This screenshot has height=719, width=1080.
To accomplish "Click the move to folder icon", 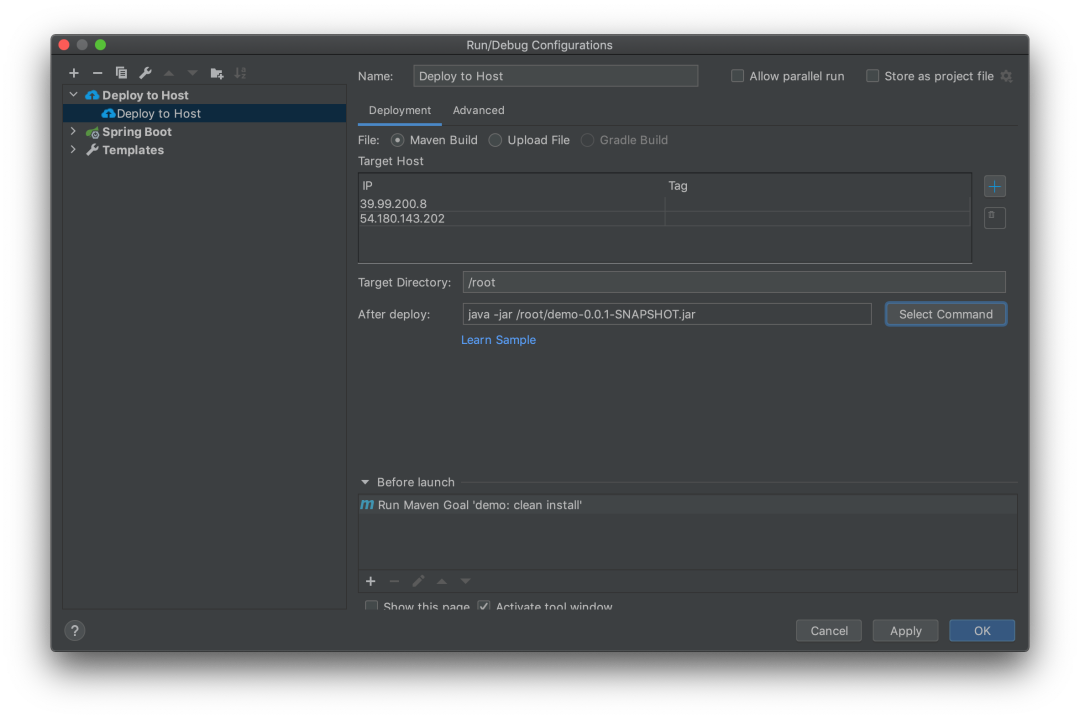I will tap(217, 73).
